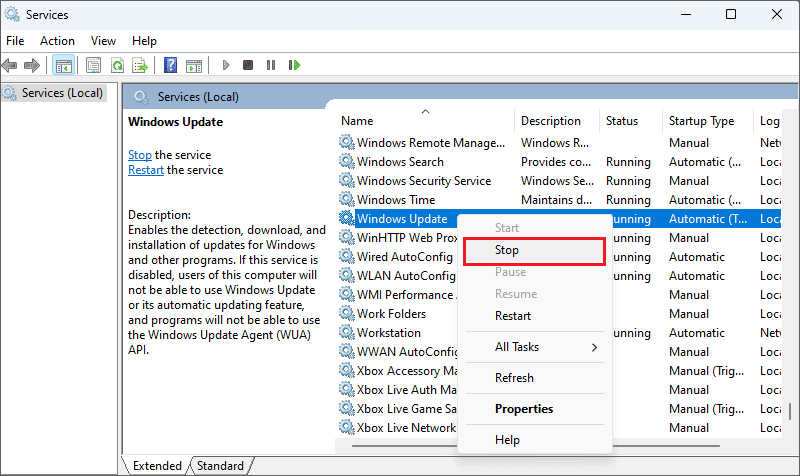Screen dimensions: 800x476
Task: Select the Workstation service
Action: 389,333
